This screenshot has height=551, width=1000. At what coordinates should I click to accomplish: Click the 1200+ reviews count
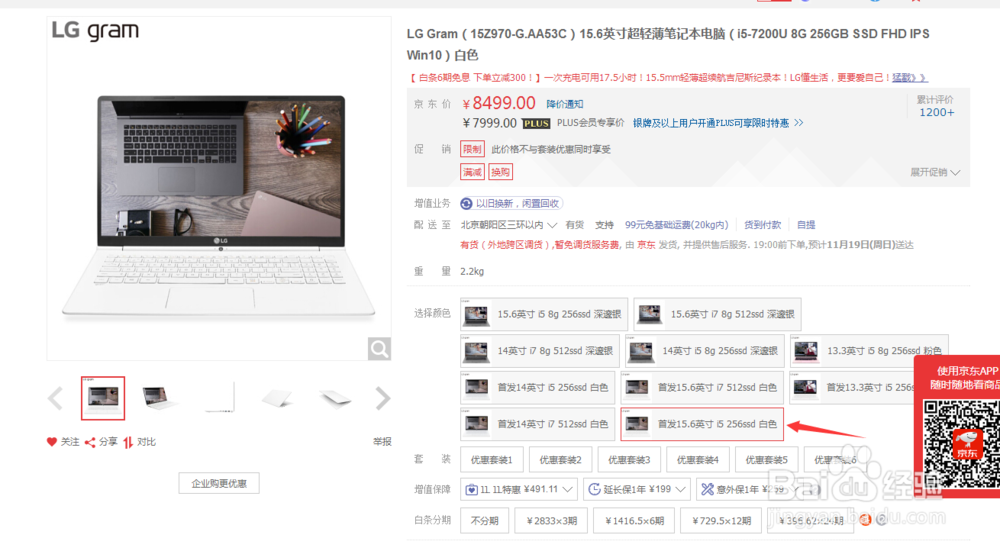(x=936, y=112)
